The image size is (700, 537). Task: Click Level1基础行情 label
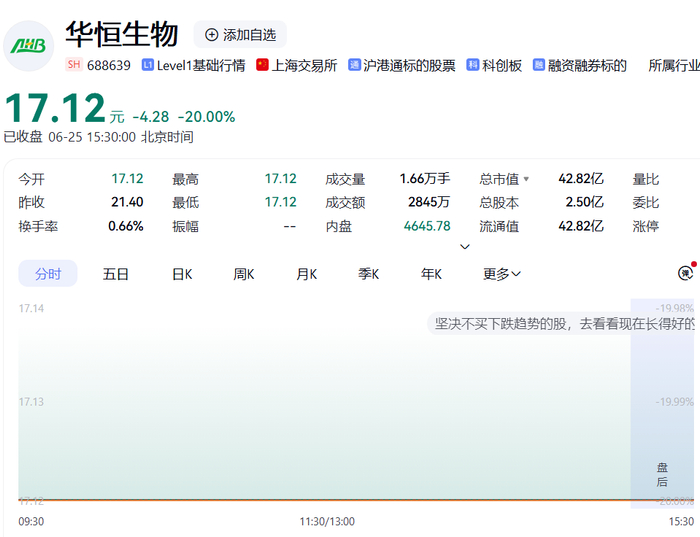(201, 65)
